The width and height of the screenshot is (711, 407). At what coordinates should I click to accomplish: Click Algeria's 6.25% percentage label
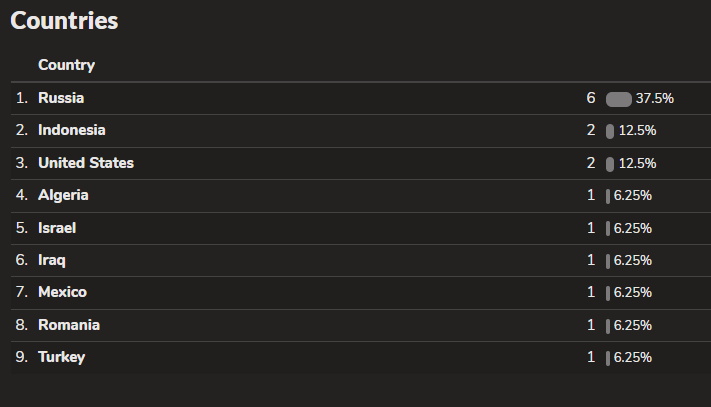633,195
